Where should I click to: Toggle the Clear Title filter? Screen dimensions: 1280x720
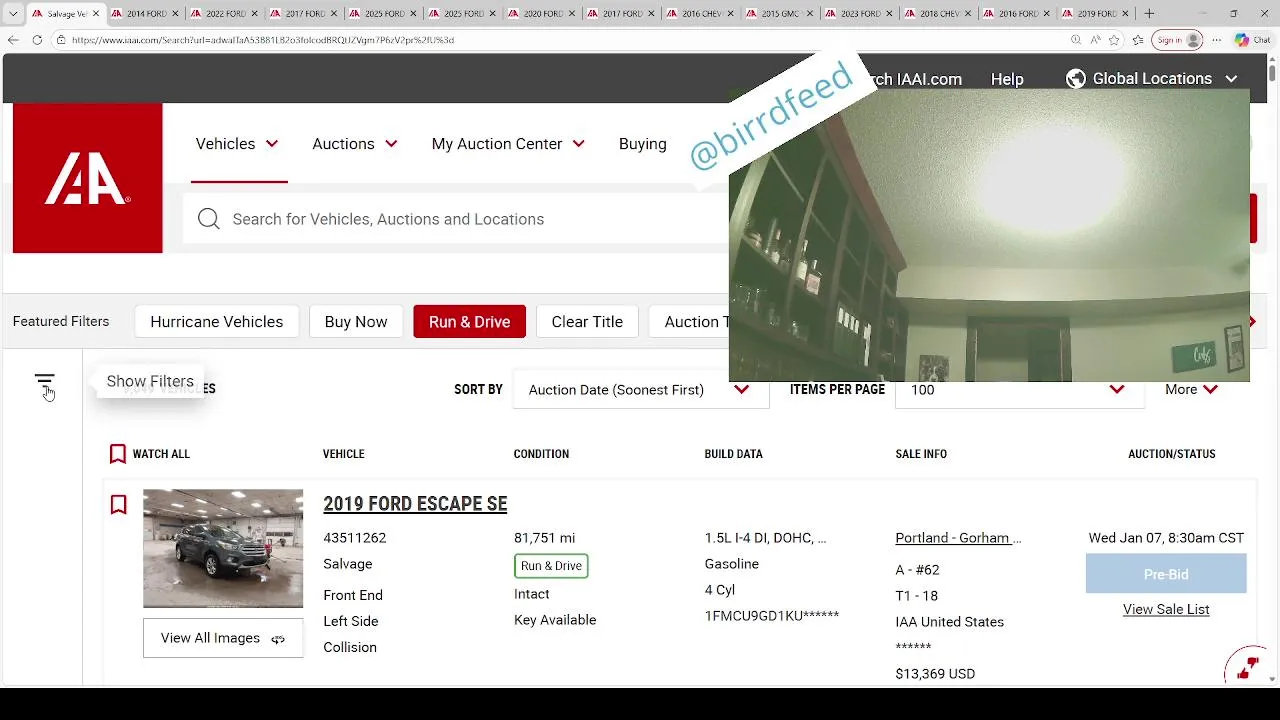click(587, 322)
